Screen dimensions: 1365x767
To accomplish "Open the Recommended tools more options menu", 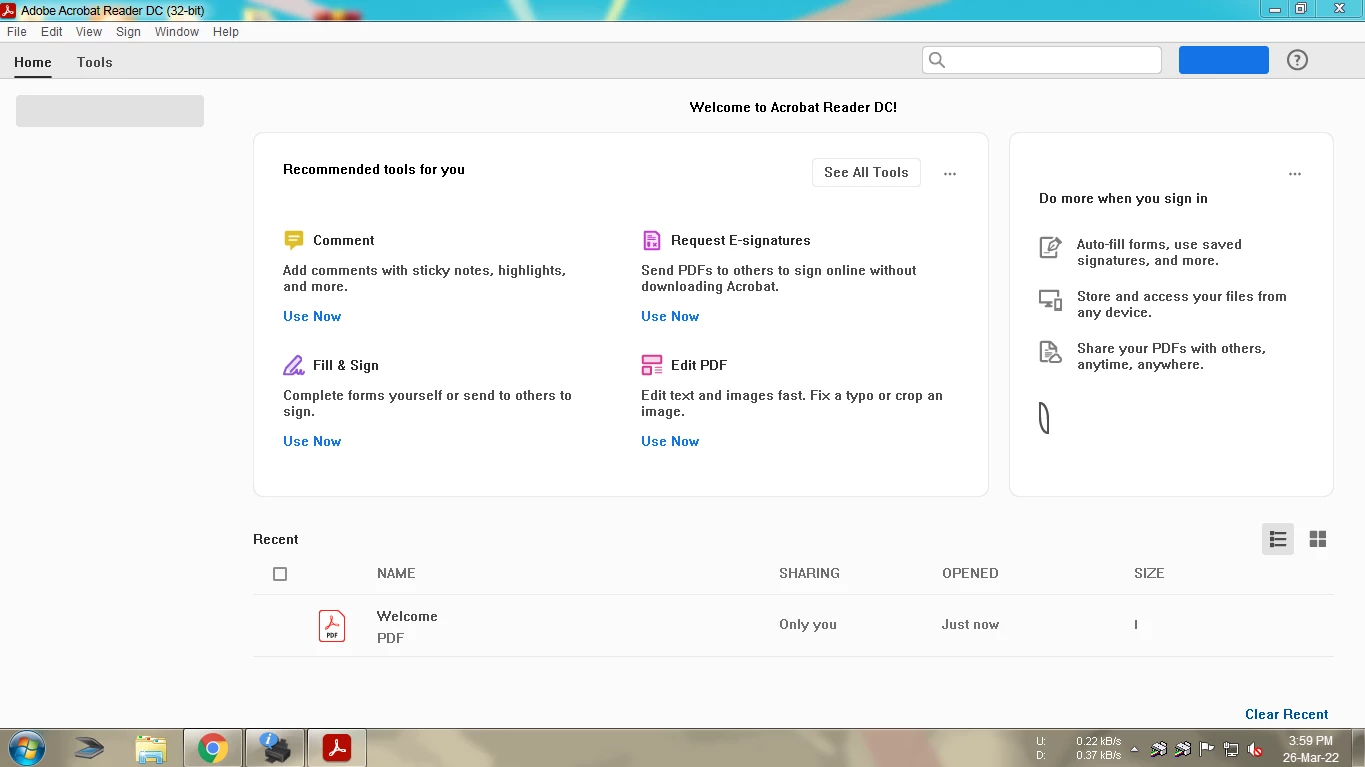I will (950, 174).
